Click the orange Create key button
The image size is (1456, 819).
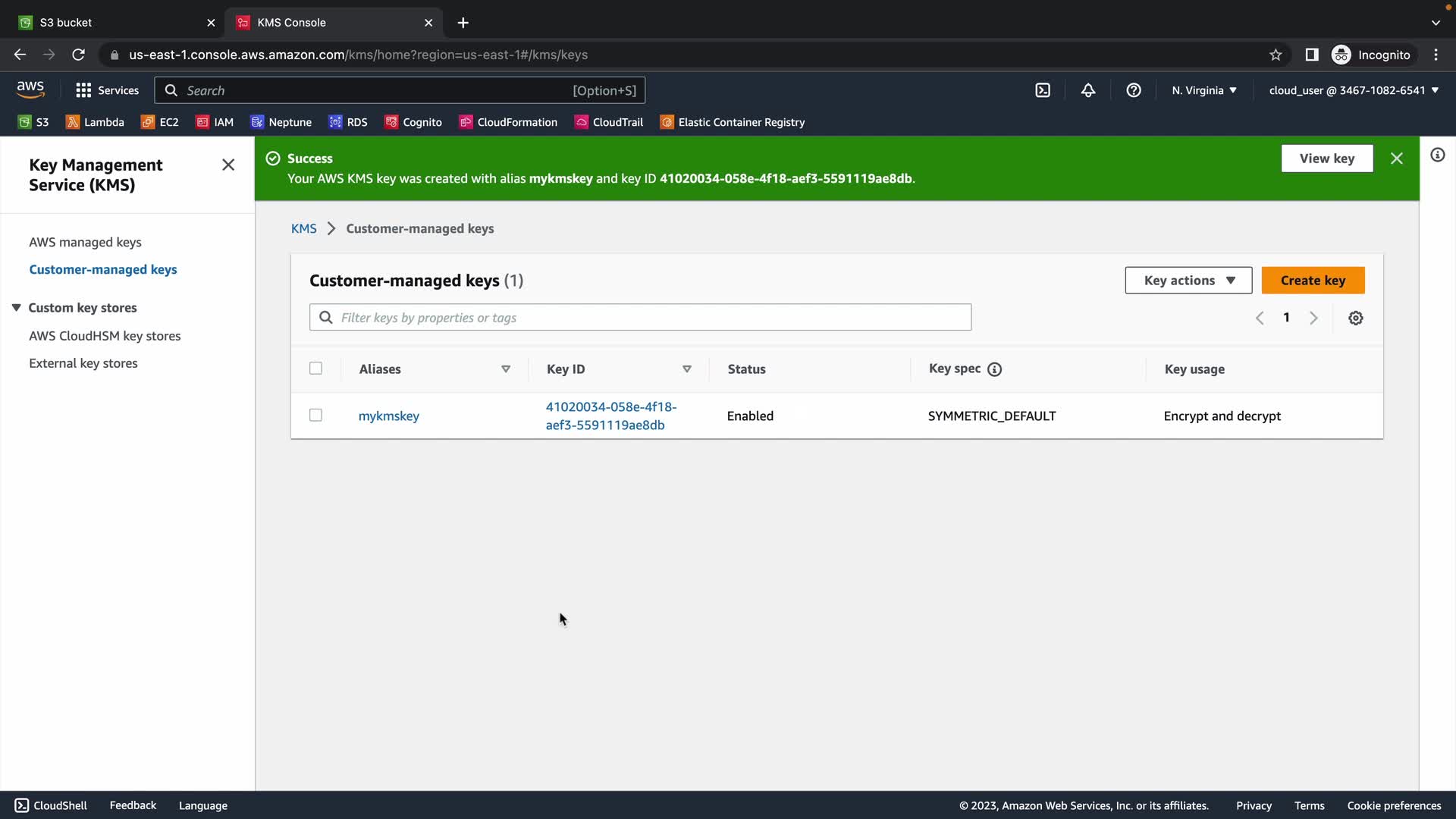click(1313, 281)
